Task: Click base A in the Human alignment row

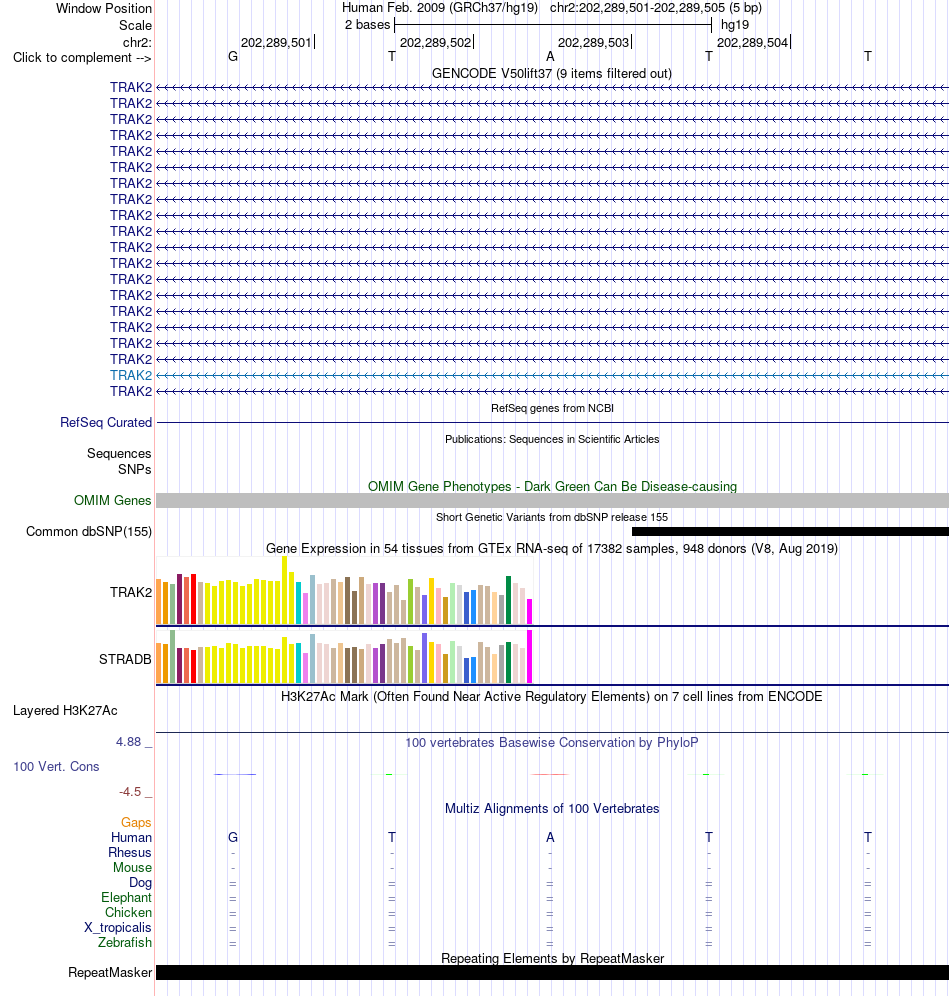Action: (x=550, y=838)
